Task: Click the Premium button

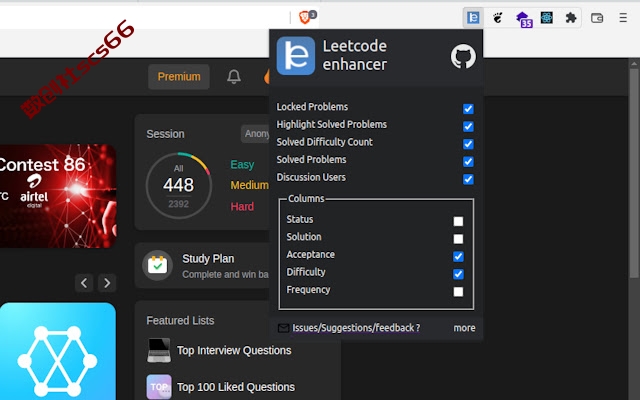Action: (179, 77)
